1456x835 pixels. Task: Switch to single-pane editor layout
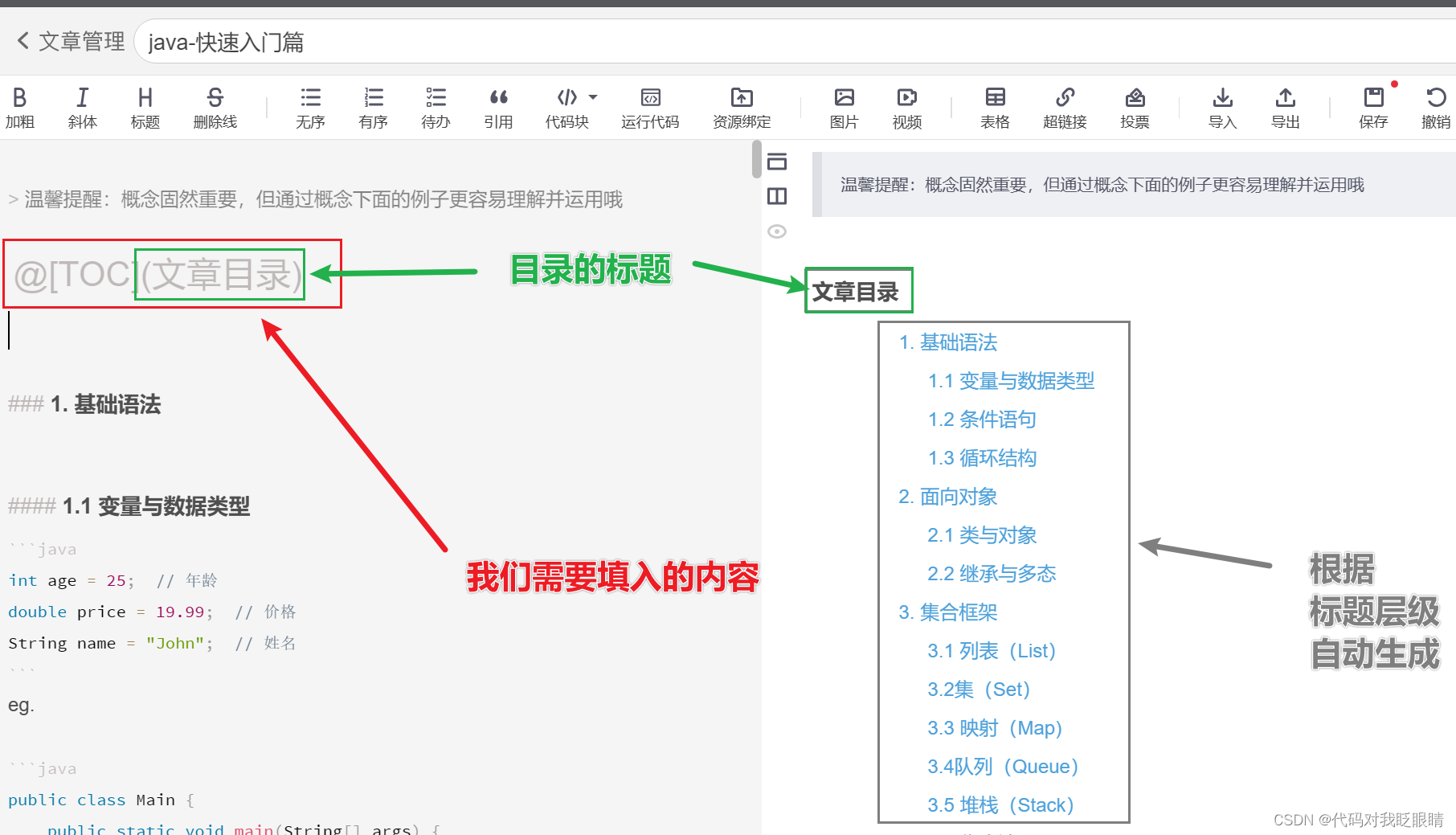(777, 162)
